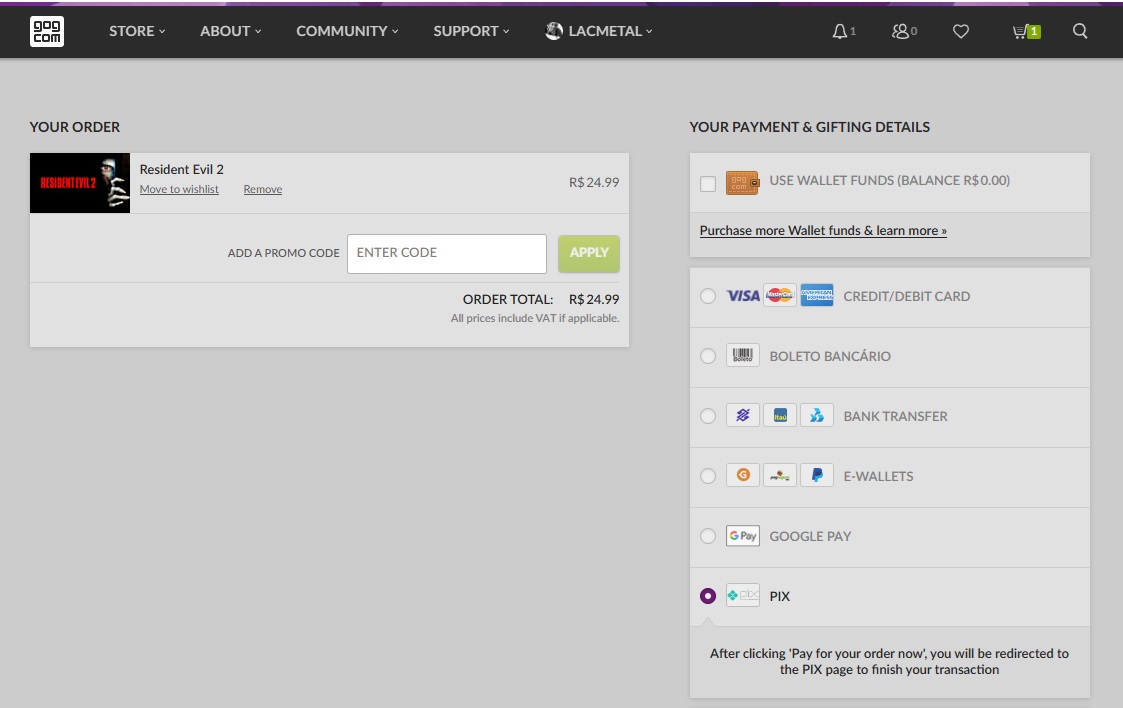The image size is (1123, 708).
Task: Click the Boleto Bancário label
Action: pos(830,356)
